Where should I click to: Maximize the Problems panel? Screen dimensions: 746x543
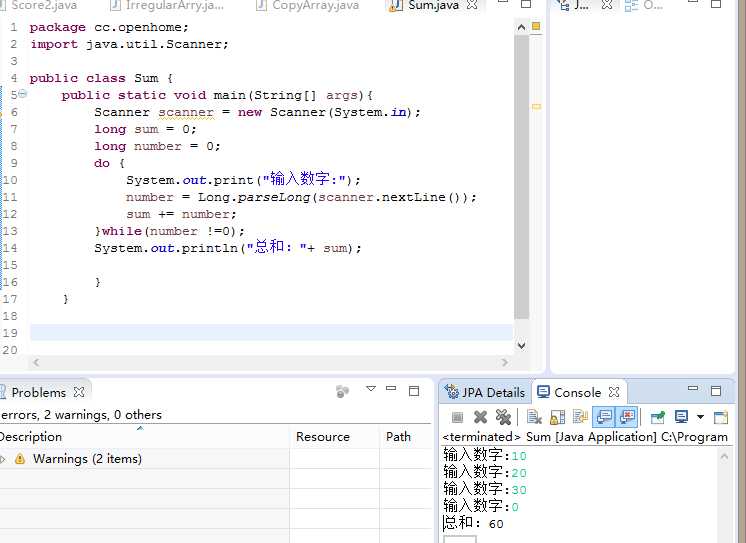coord(414,391)
